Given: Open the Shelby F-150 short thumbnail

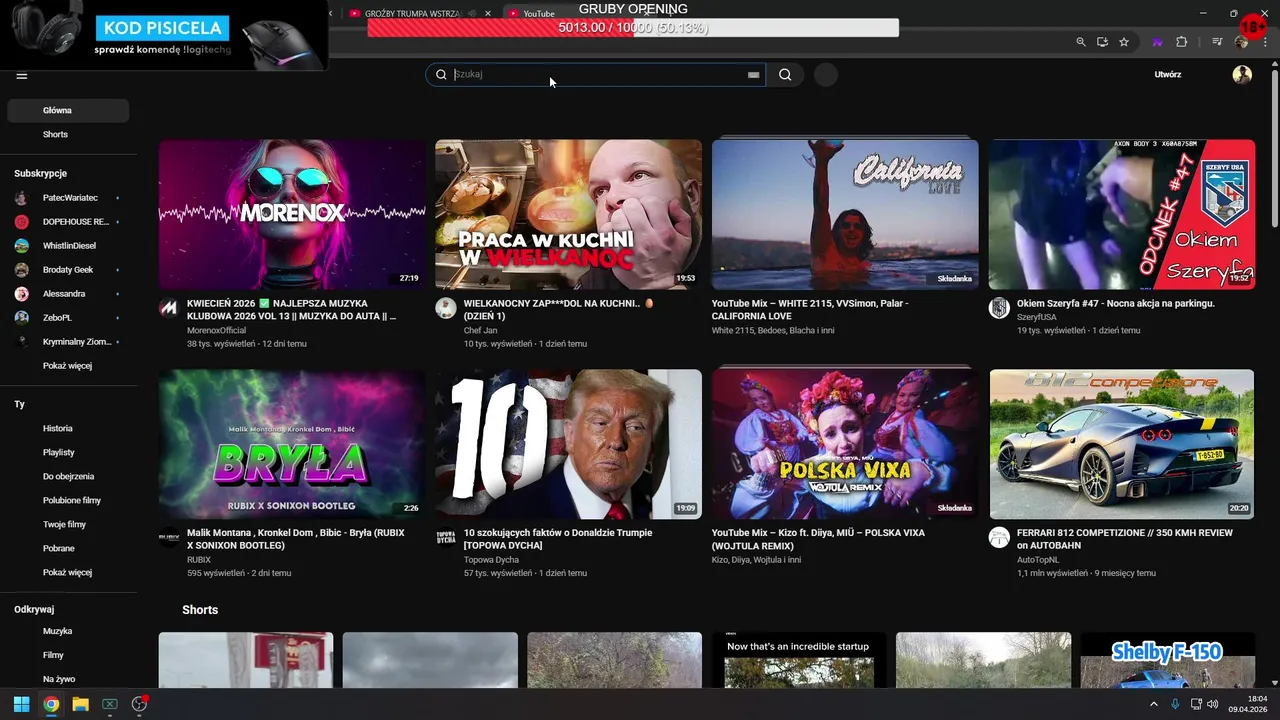Looking at the screenshot, I should pyautogui.click(x=1167, y=660).
